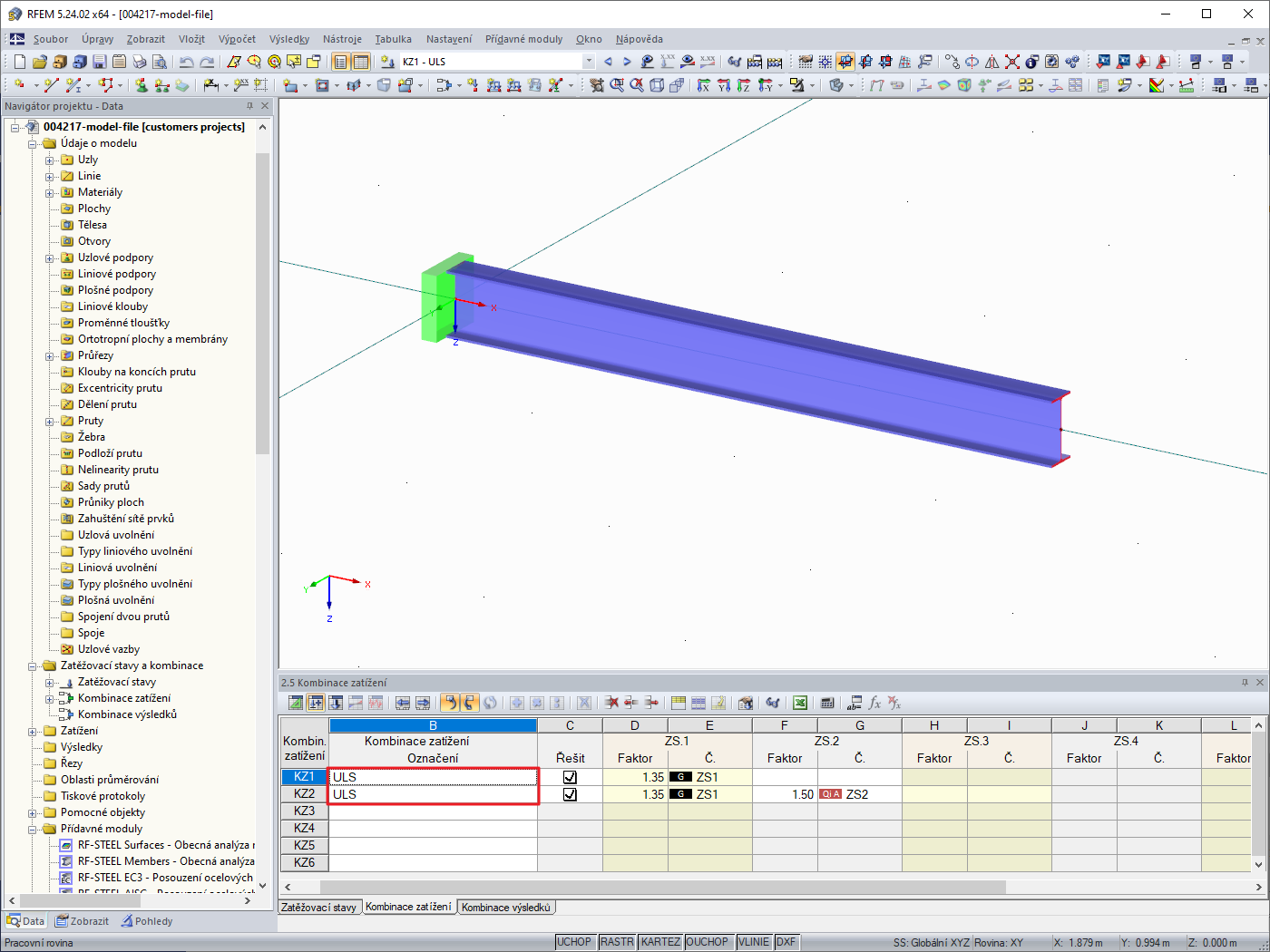Click the KZ3 row header
This screenshot has width=1270, height=952.
click(304, 811)
